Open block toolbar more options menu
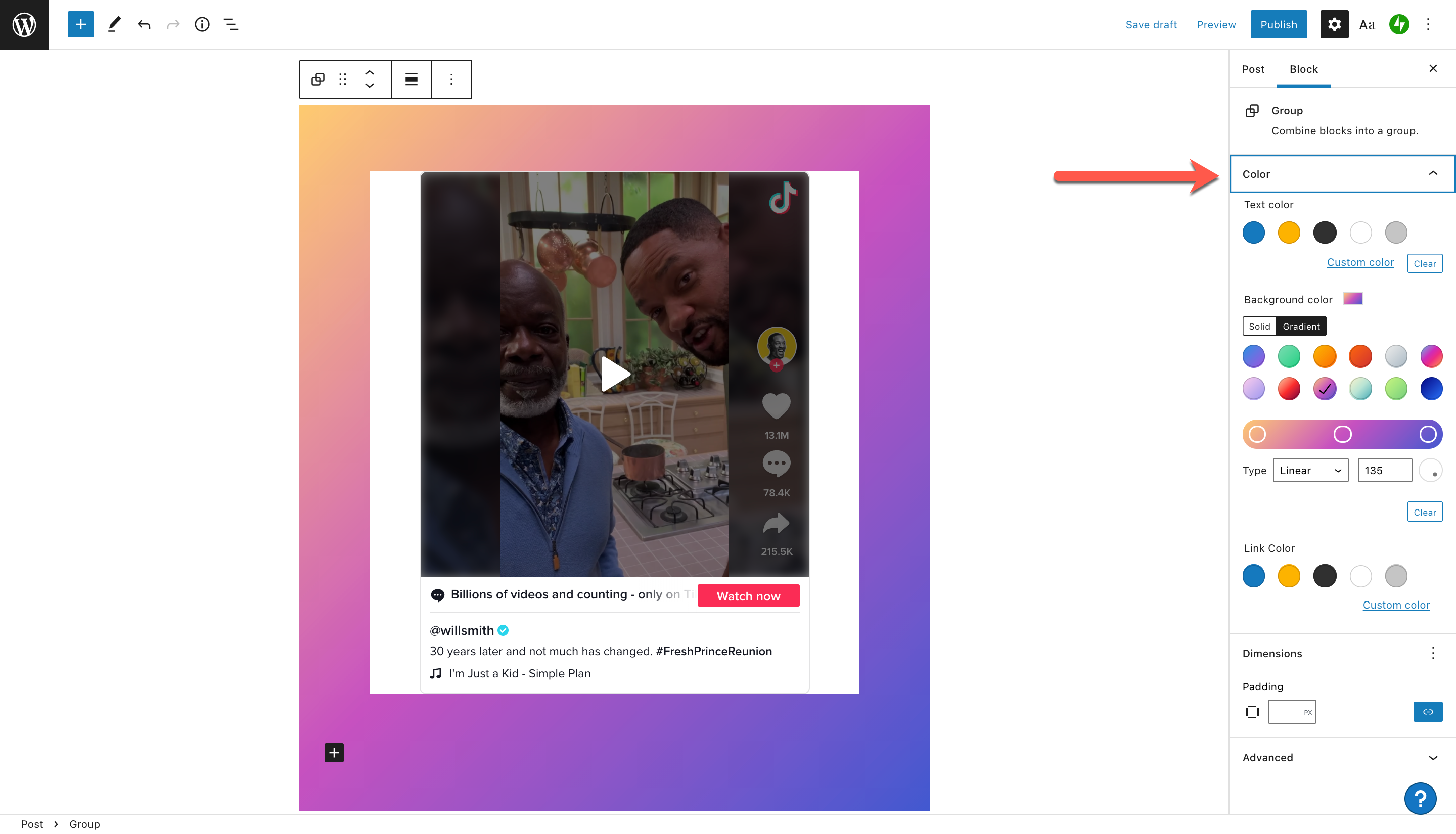 point(451,79)
